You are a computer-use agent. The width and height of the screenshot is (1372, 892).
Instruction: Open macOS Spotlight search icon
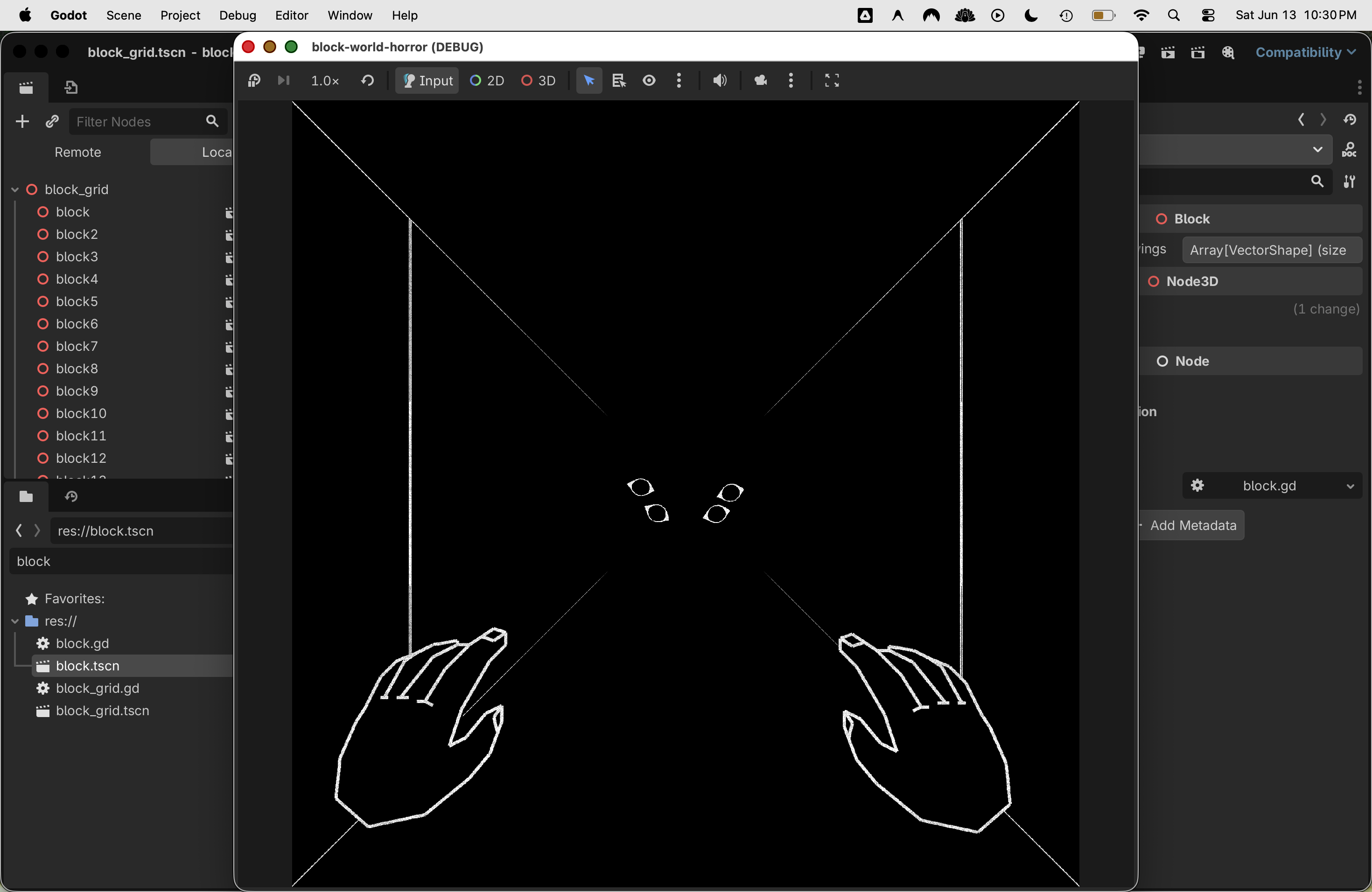coord(1174,15)
